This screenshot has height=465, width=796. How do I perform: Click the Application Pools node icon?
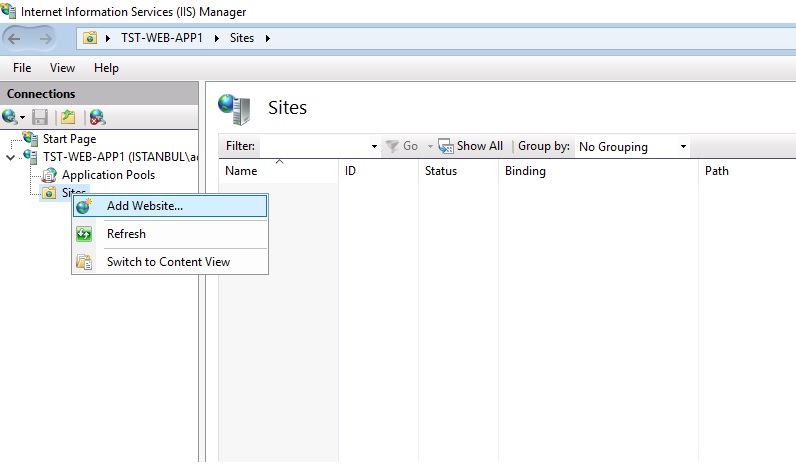tap(49, 175)
